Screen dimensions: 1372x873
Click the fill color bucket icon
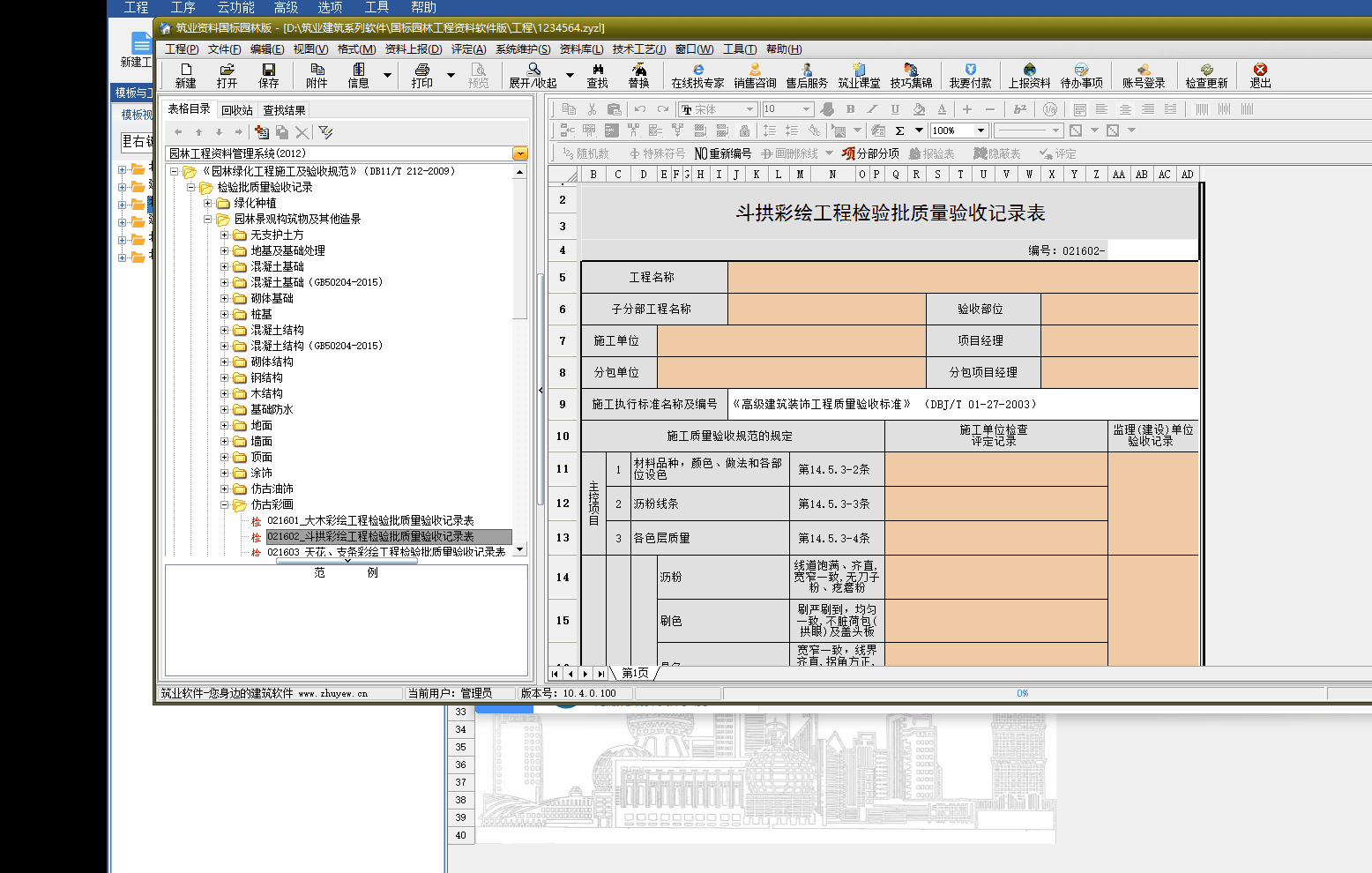(919, 109)
